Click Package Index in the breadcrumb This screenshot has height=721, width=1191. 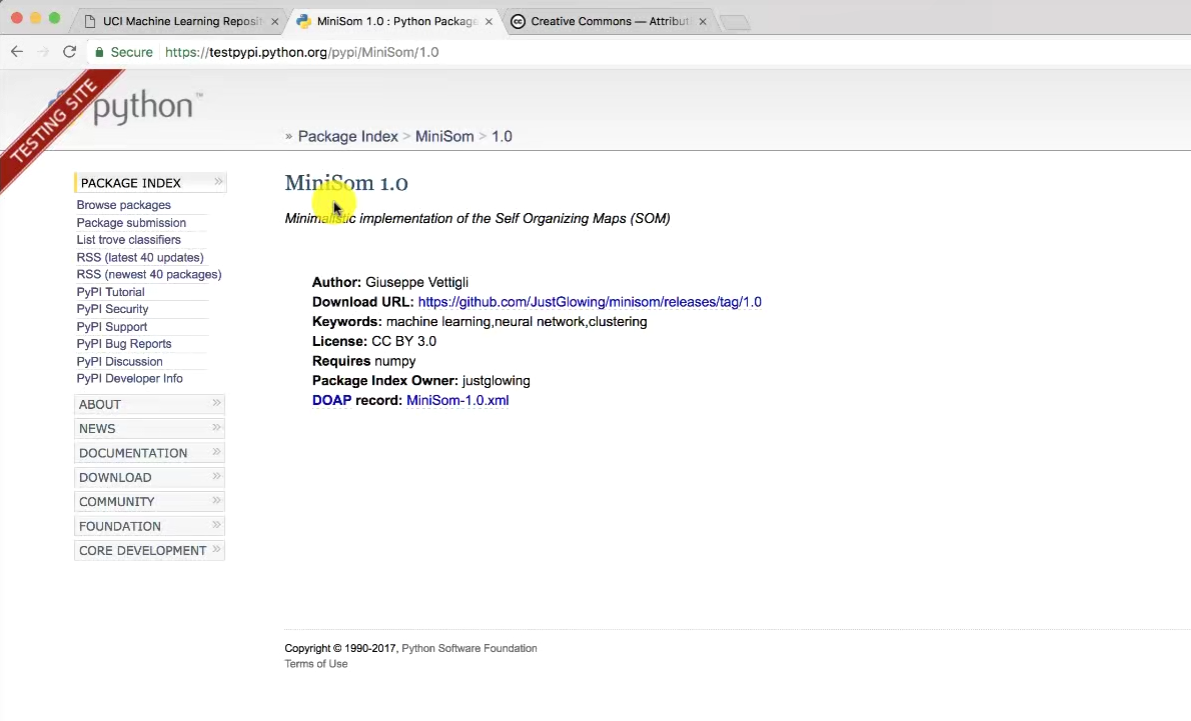click(x=347, y=136)
